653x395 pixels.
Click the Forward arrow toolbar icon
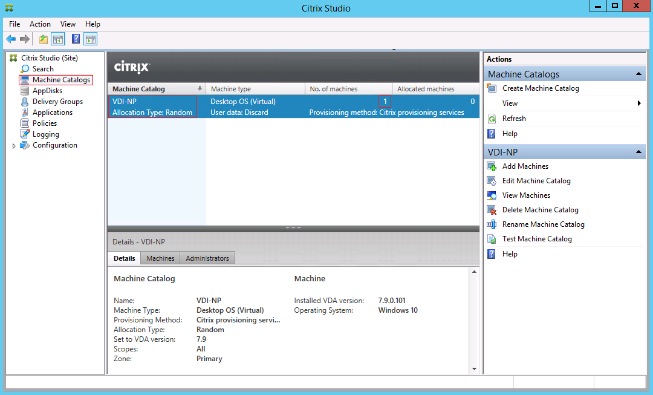tap(25, 39)
